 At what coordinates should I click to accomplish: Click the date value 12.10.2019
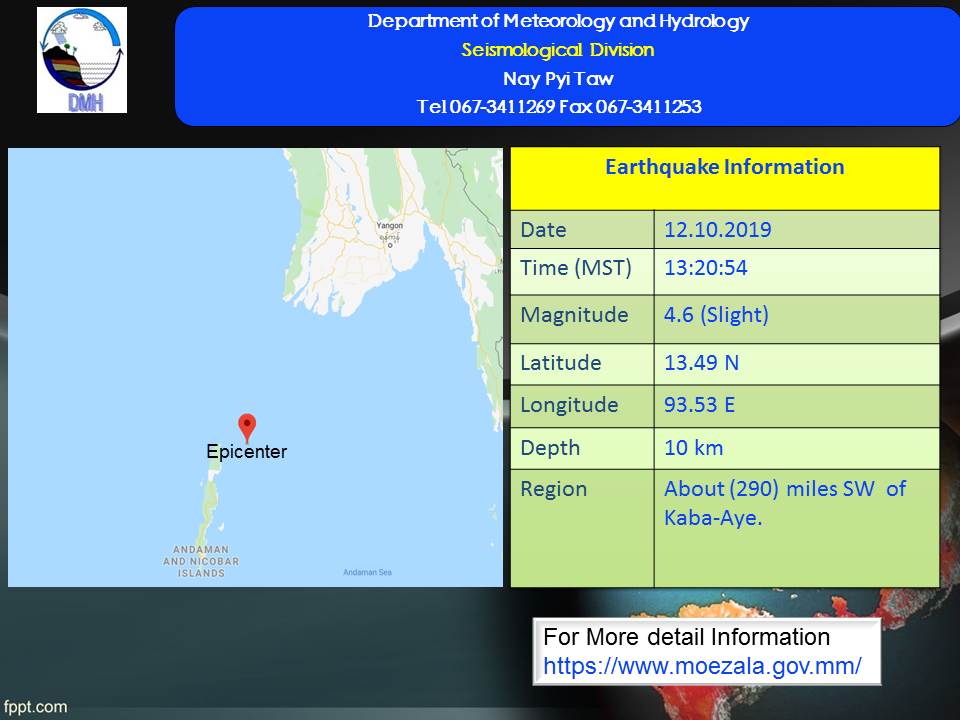coord(717,230)
